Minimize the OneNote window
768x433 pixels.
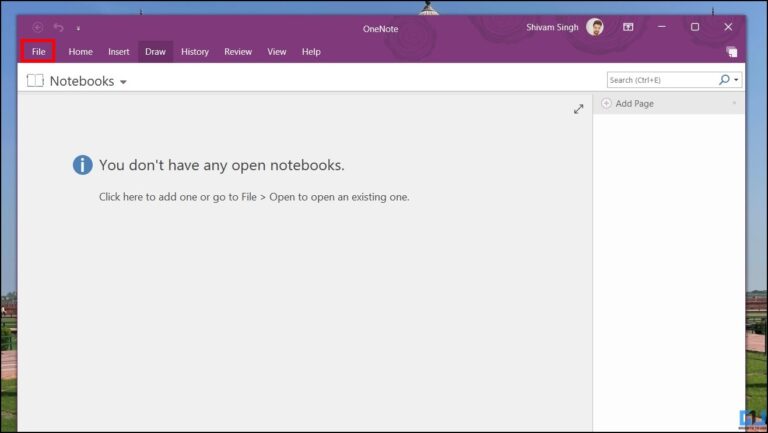(x=662, y=27)
